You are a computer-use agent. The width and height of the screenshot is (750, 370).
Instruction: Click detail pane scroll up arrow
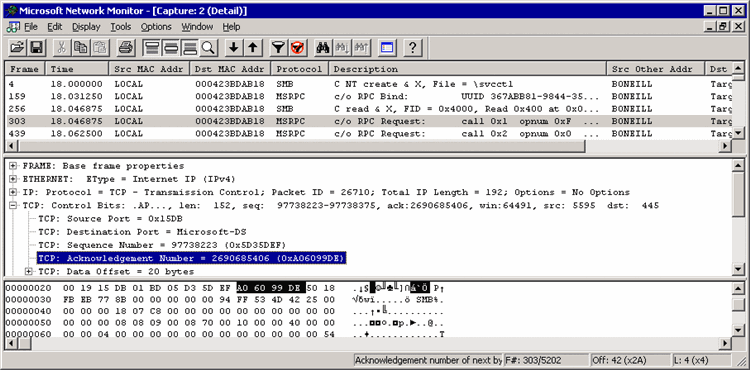[738, 165]
